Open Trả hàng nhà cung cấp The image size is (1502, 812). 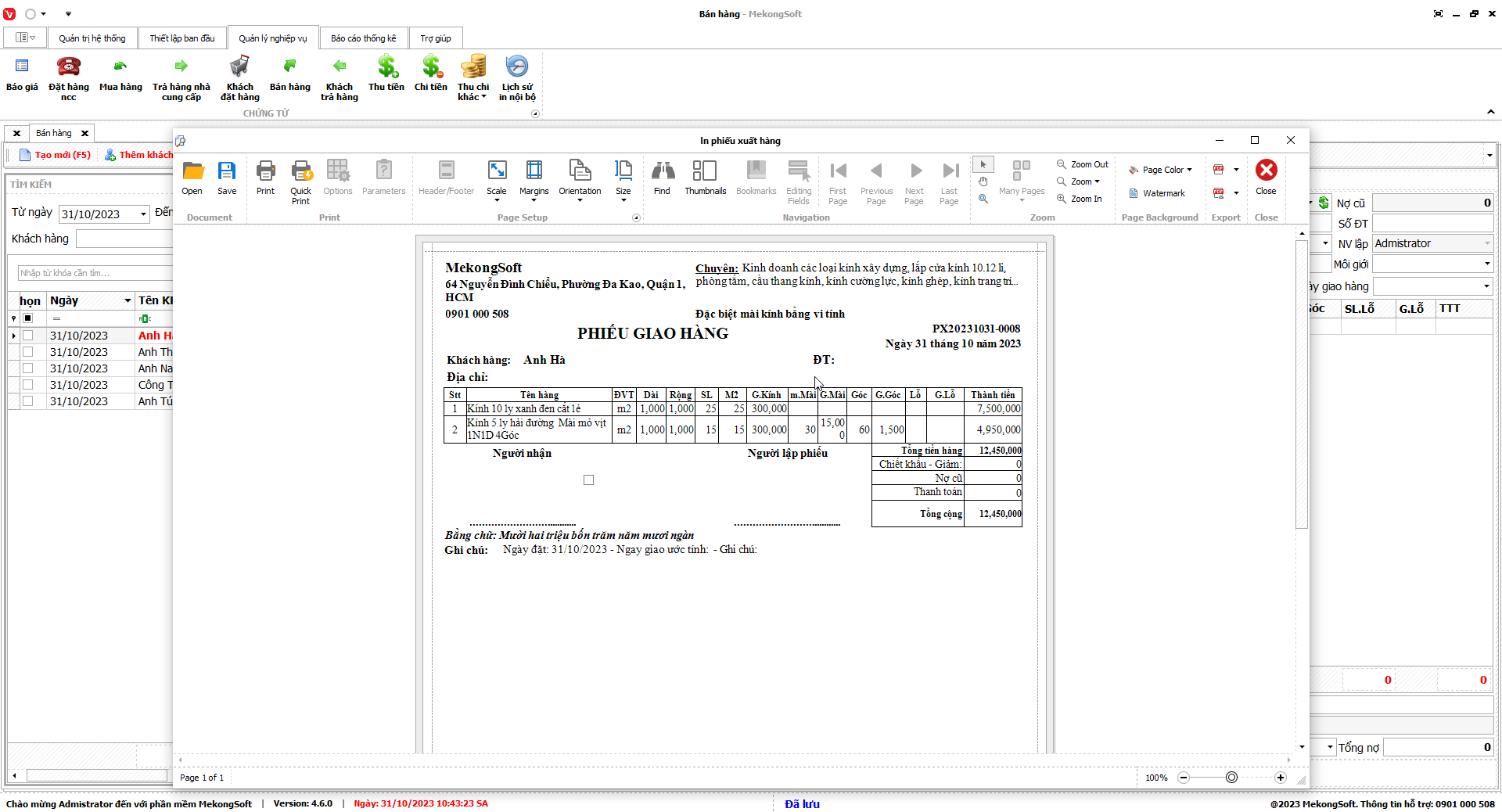click(181, 78)
